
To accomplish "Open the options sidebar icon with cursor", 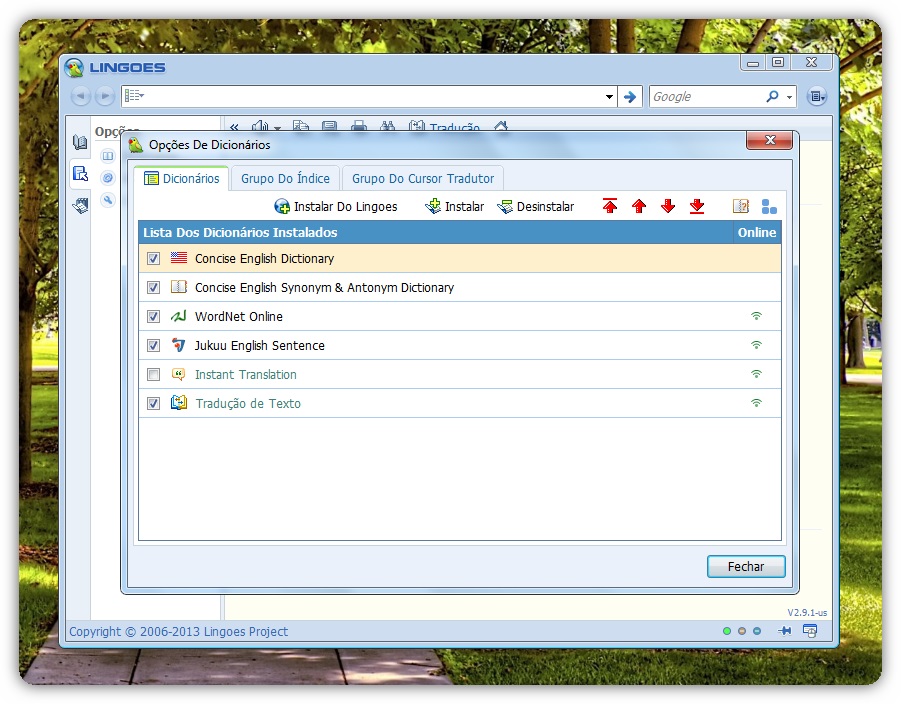I will pyautogui.click(x=80, y=173).
